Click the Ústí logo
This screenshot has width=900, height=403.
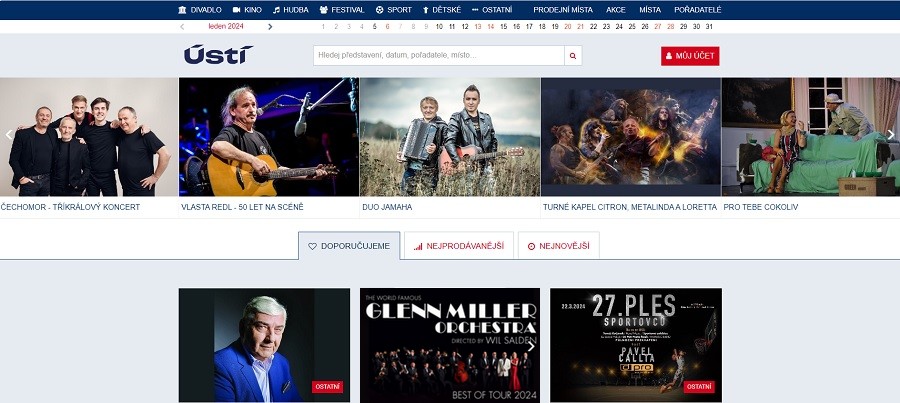point(218,55)
